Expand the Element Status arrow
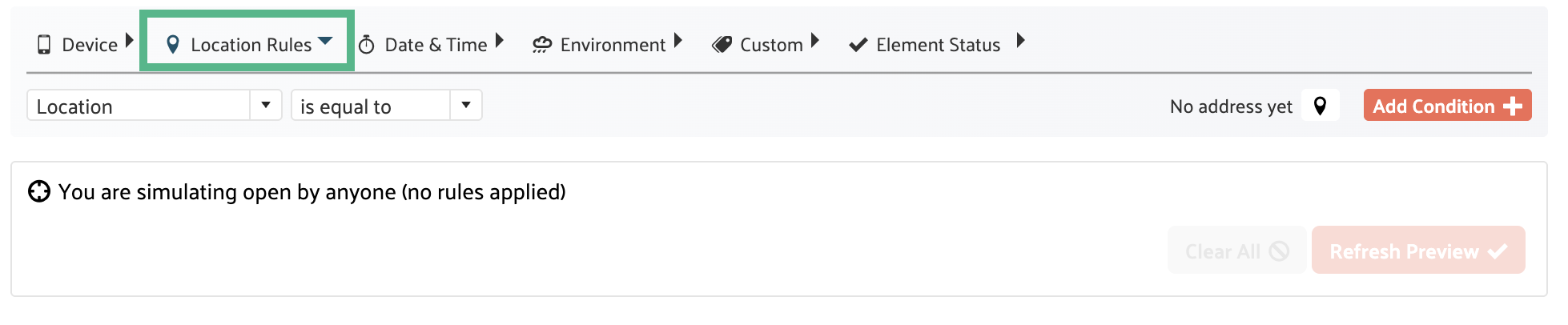This screenshot has width=1568, height=325. pos(1020,40)
